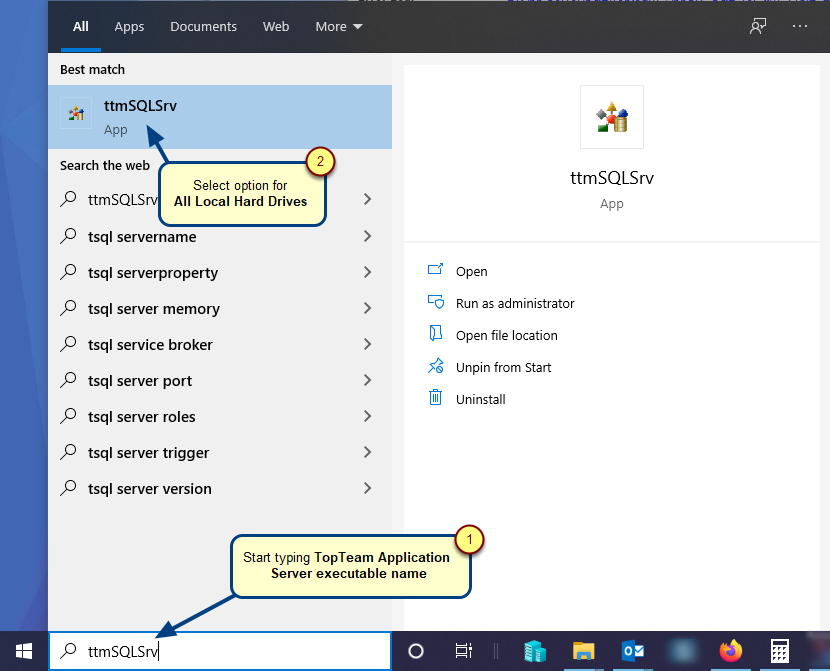This screenshot has height=671, width=830.
Task: Expand arrow for tsql servername
Action: coord(367,236)
